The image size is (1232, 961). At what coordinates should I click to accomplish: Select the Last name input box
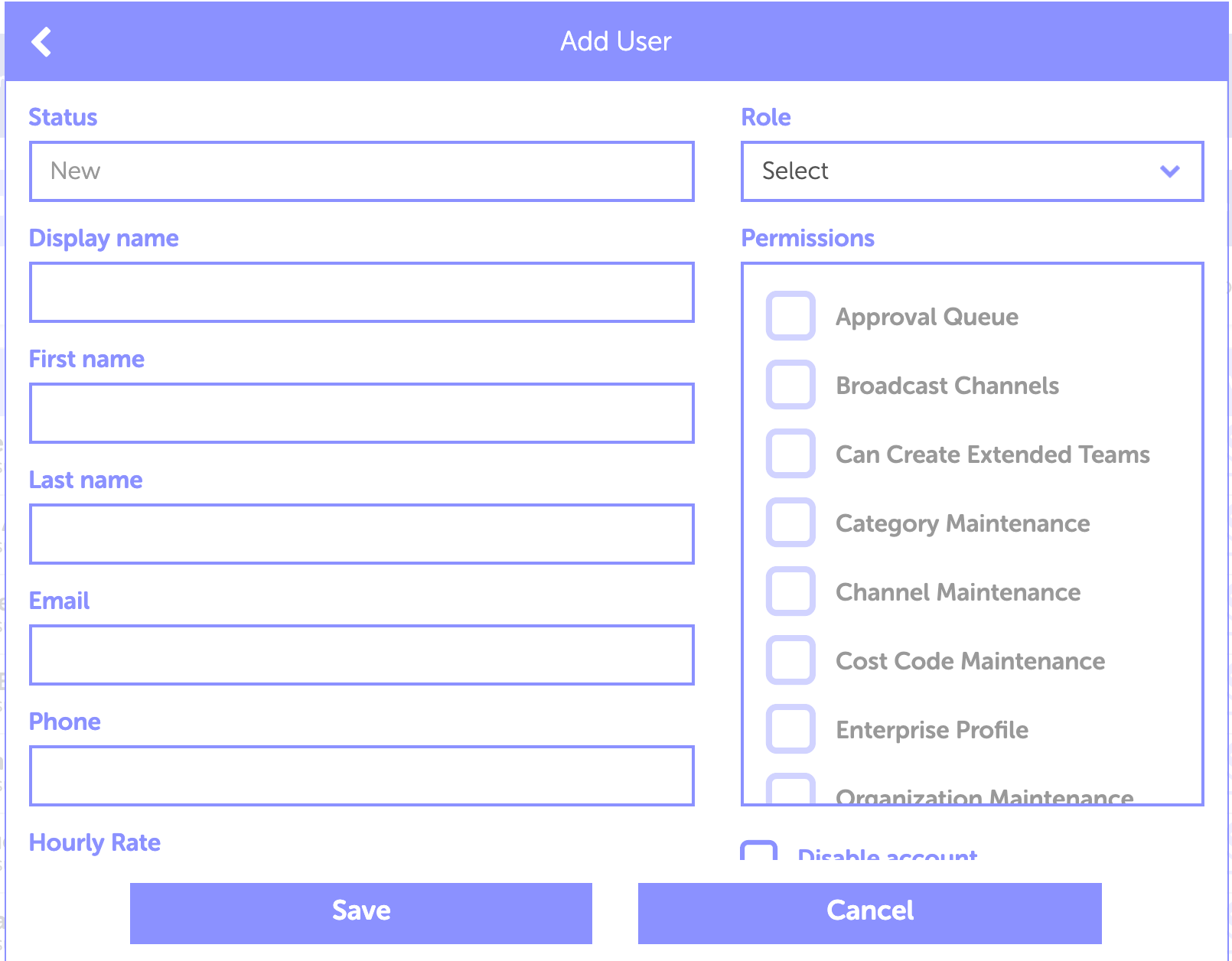click(x=362, y=534)
